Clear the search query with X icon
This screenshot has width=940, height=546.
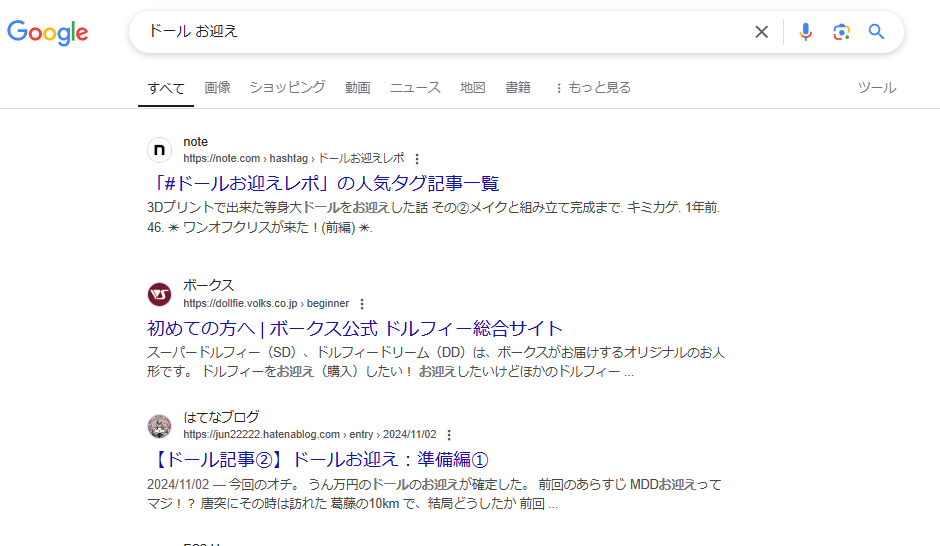point(761,32)
